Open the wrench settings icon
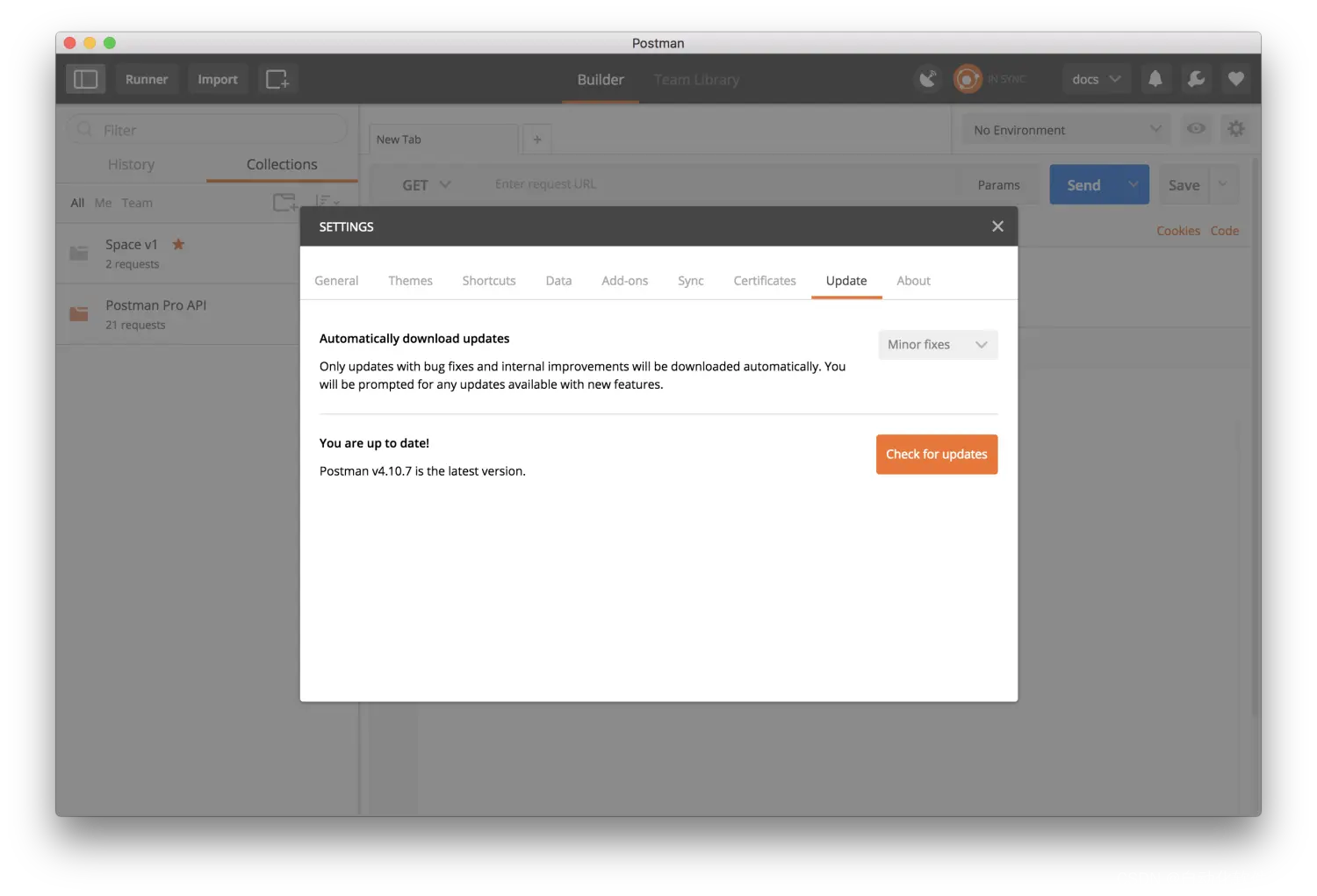Image resolution: width=1317 pixels, height=896 pixels. [x=1196, y=79]
